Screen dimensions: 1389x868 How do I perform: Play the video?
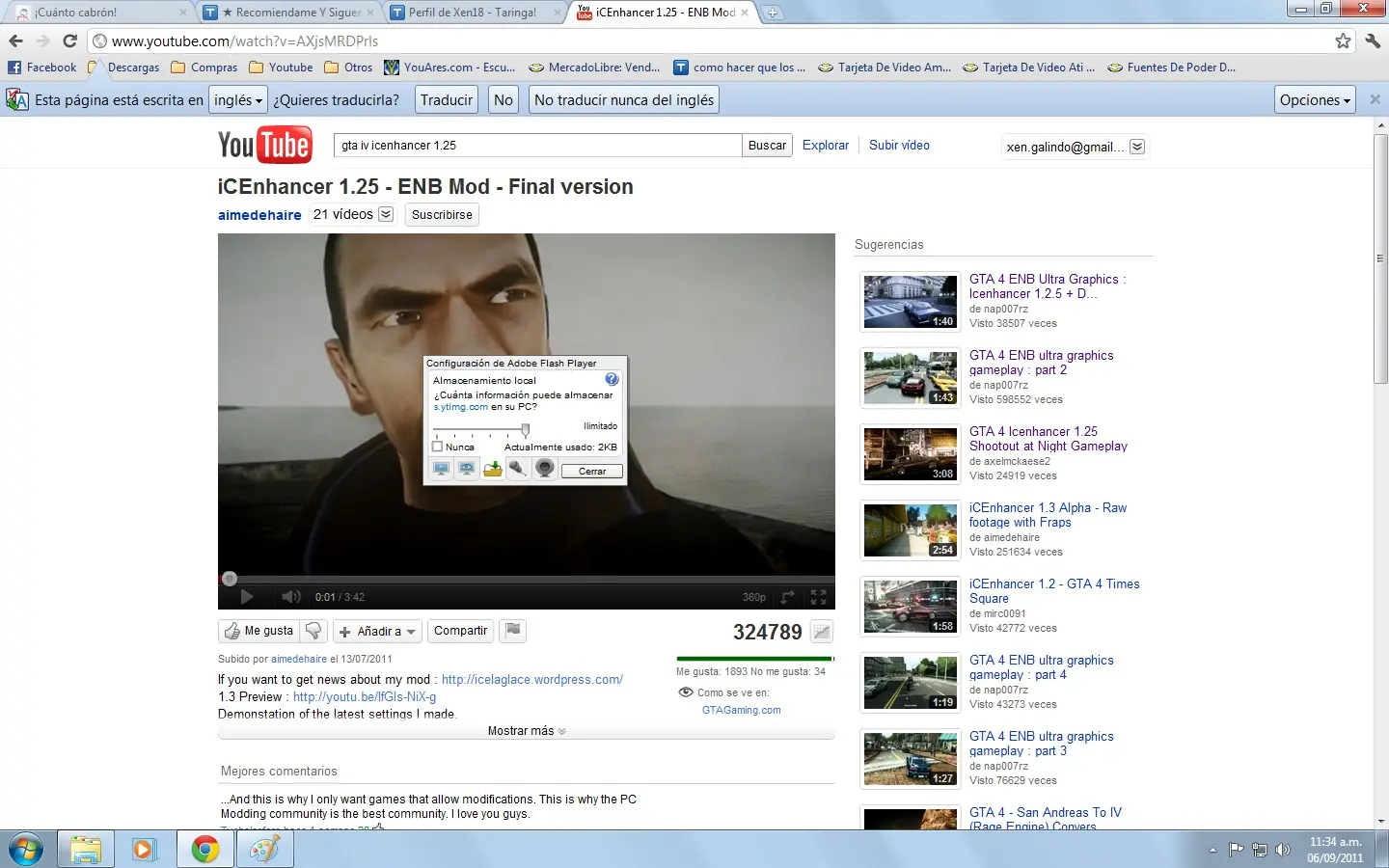click(246, 597)
